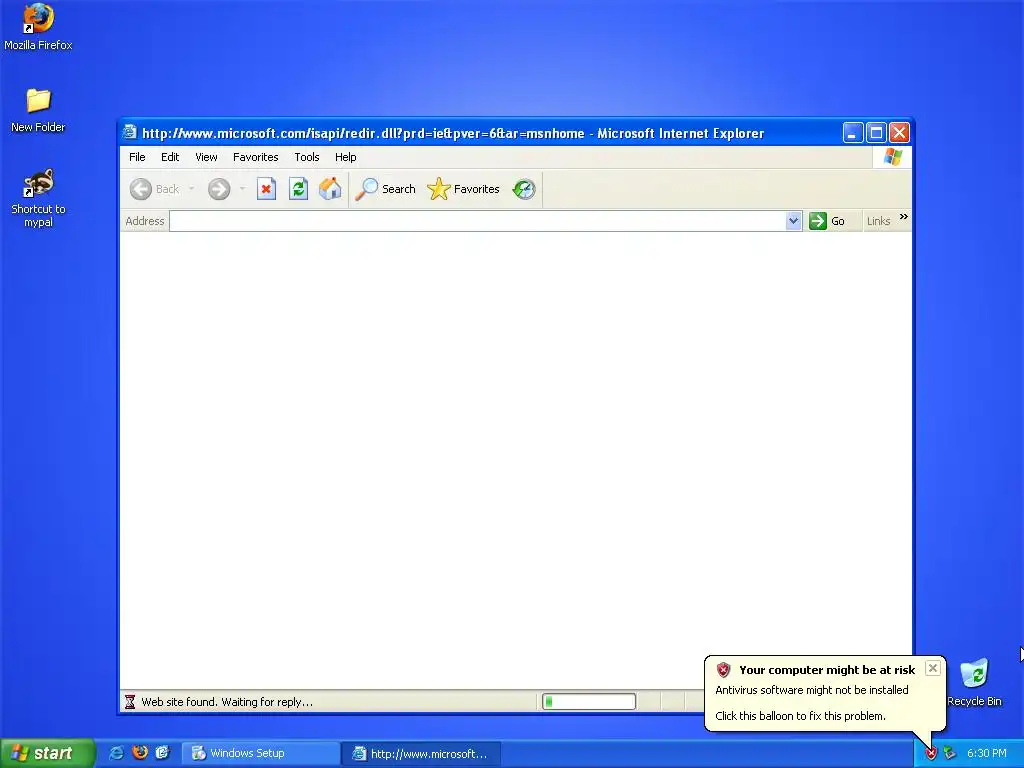Open the File menu

tap(137, 157)
